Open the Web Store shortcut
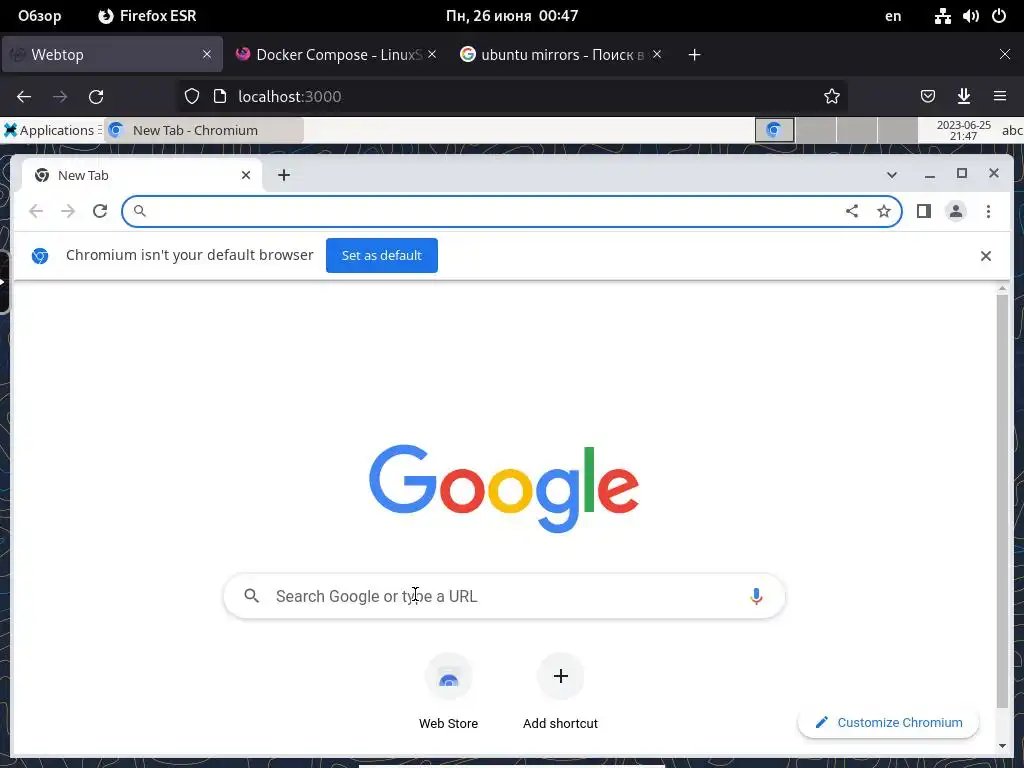 tap(448, 692)
